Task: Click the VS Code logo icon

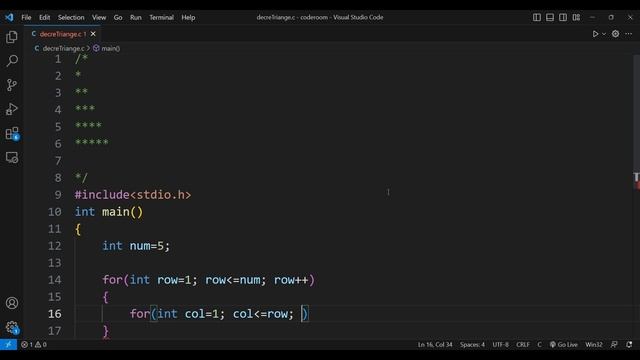Action: click(x=9, y=17)
